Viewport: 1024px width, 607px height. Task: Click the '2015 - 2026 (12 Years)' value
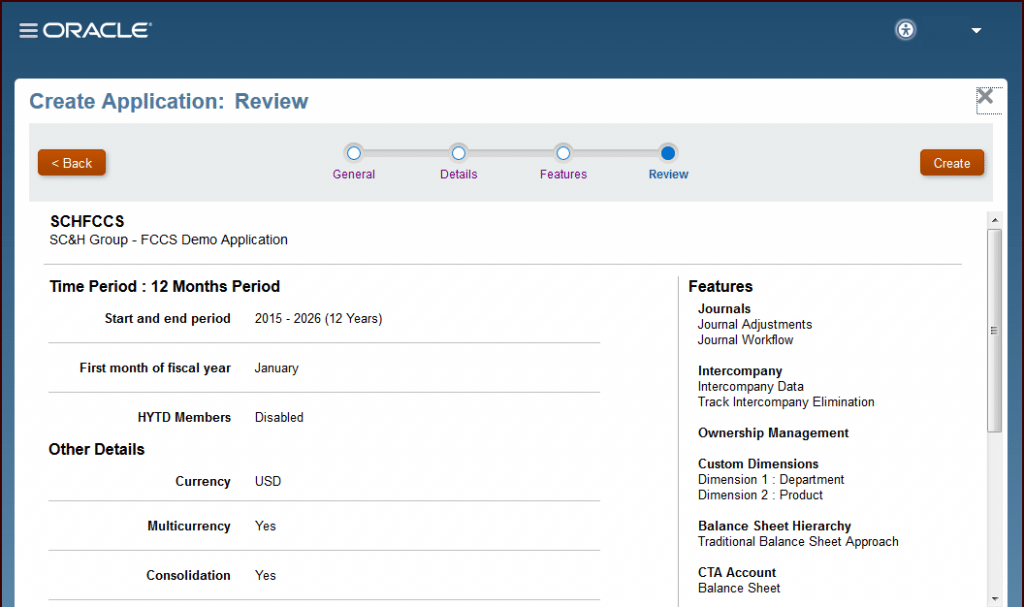tap(319, 319)
